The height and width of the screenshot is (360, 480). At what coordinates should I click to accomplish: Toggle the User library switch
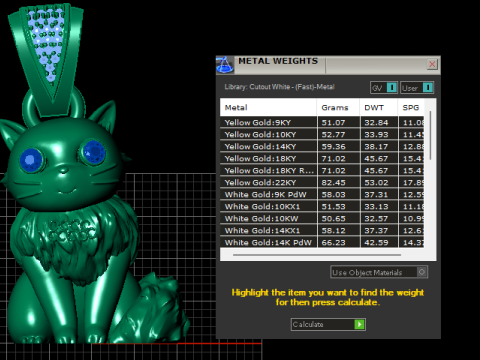click(x=417, y=88)
